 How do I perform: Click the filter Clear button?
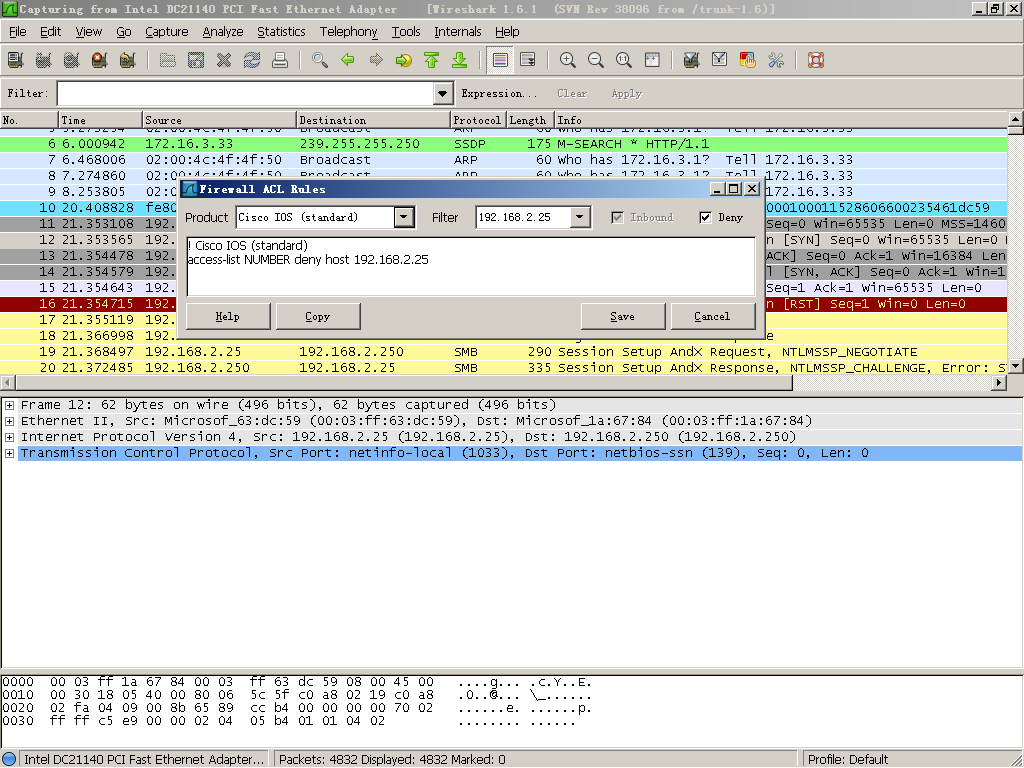coord(572,93)
